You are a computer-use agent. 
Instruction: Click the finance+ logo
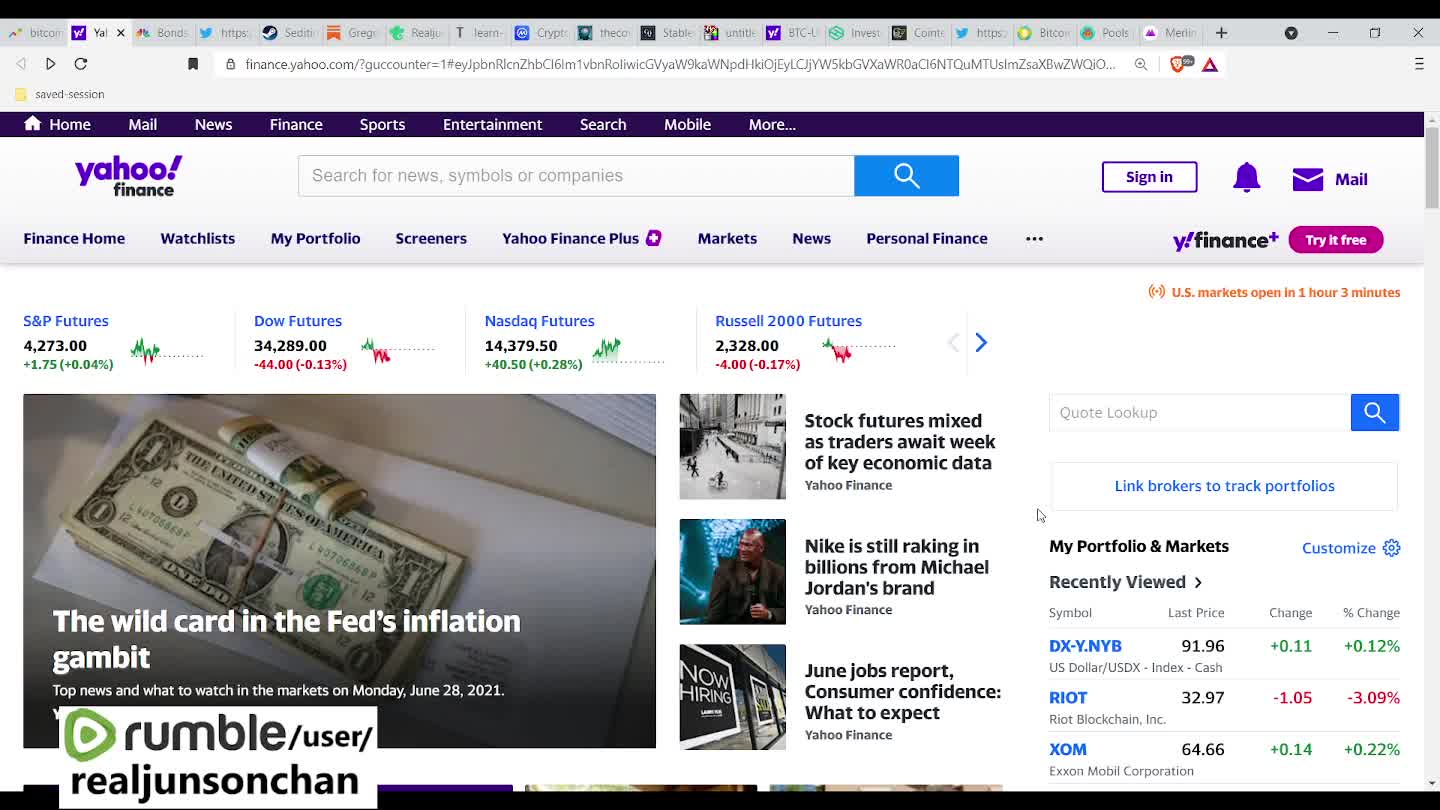(x=1225, y=240)
